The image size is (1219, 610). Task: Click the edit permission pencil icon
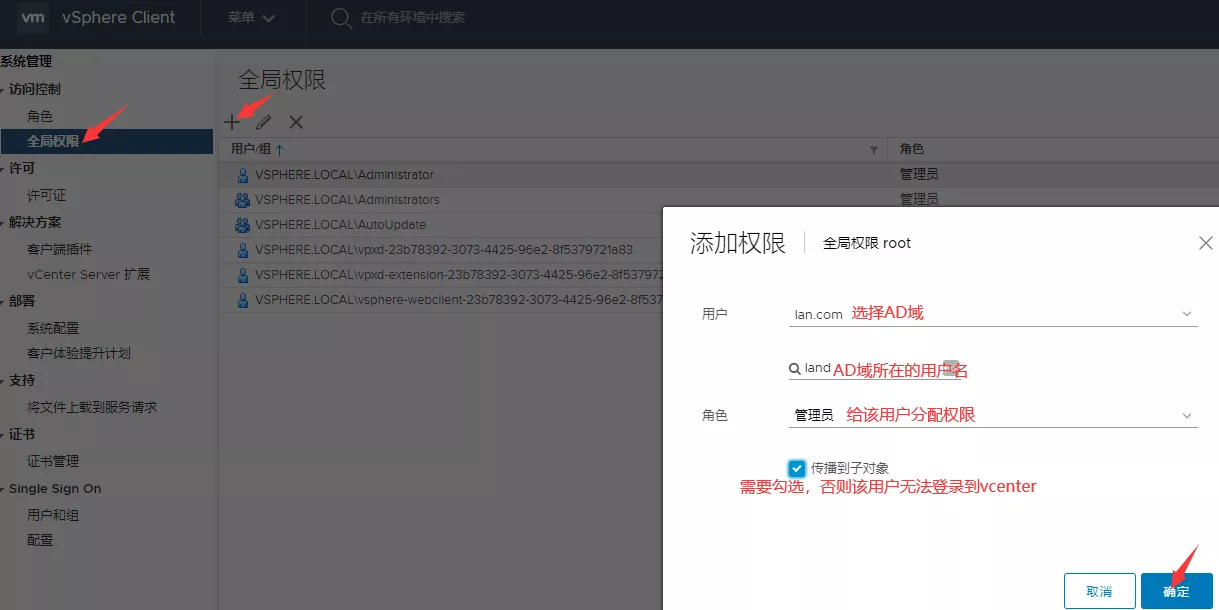[x=264, y=122]
